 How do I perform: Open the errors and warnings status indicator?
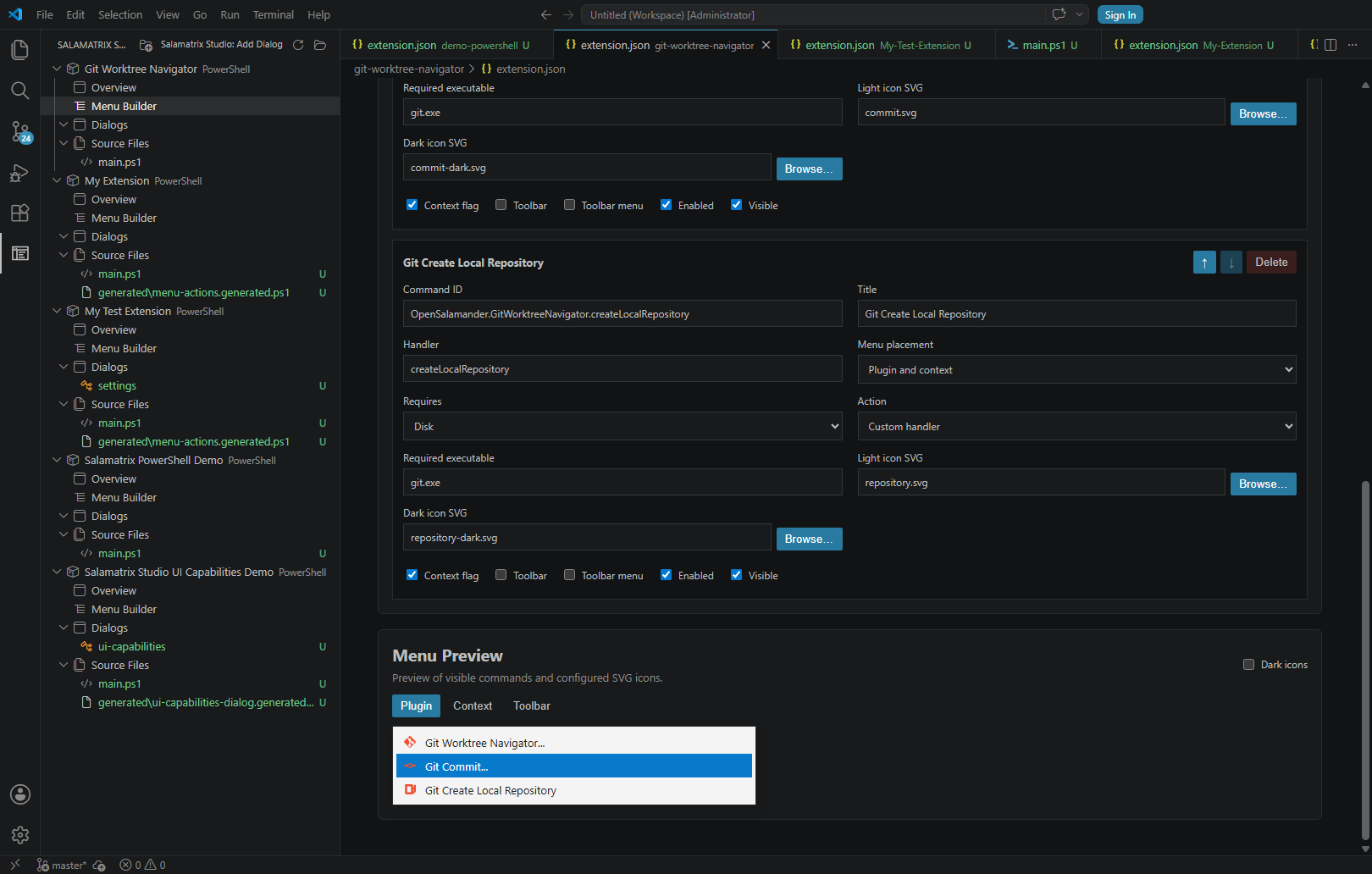tap(142, 865)
